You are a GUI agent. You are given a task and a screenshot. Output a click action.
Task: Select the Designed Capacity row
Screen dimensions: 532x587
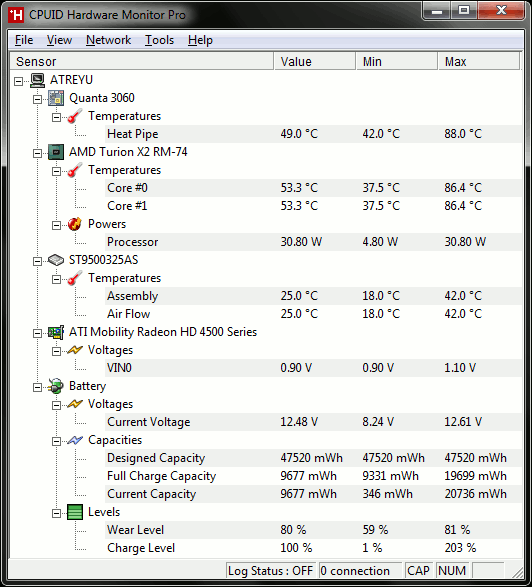(314, 458)
